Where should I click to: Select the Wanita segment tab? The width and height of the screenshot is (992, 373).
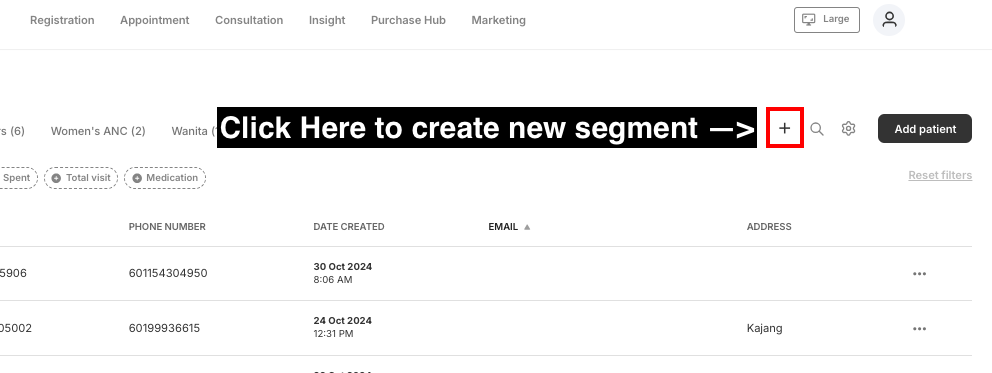coord(194,131)
